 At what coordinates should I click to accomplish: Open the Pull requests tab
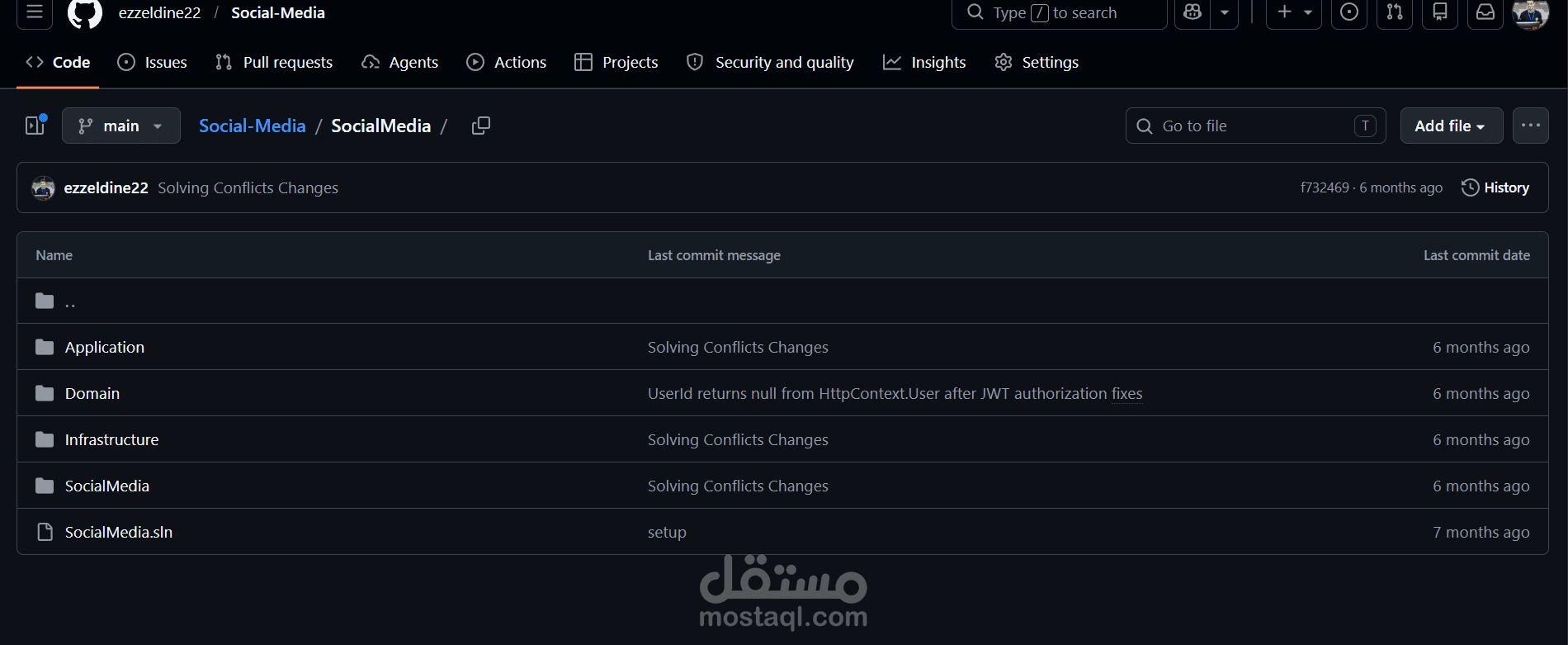click(x=274, y=62)
